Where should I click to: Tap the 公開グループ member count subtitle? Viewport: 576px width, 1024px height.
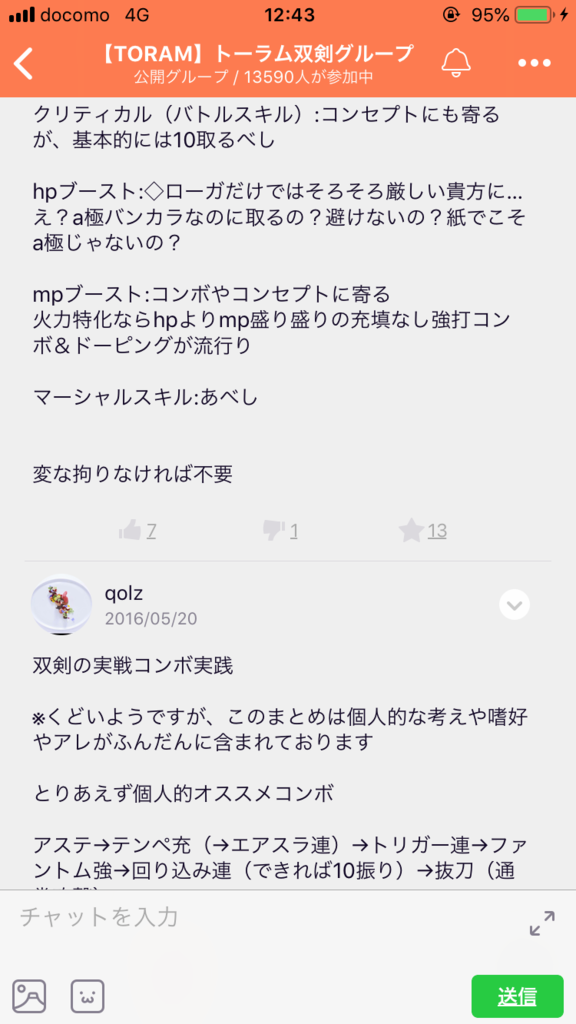point(254,77)
